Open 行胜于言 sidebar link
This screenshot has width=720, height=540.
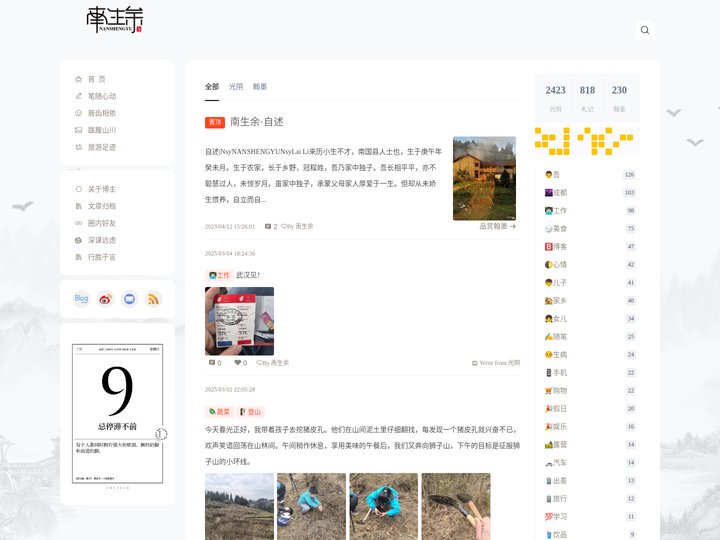(x=102, y=257)
